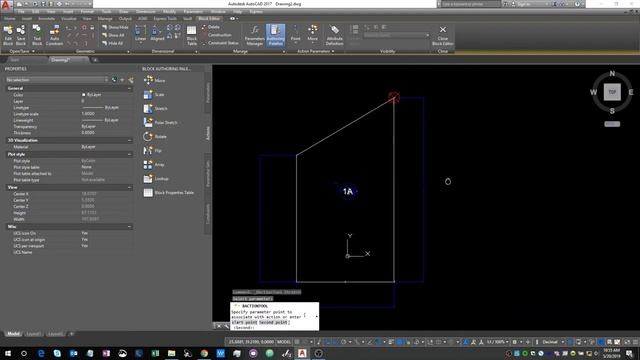
Task: Click the red circled parameter point grip
Action: coord(393,97)
